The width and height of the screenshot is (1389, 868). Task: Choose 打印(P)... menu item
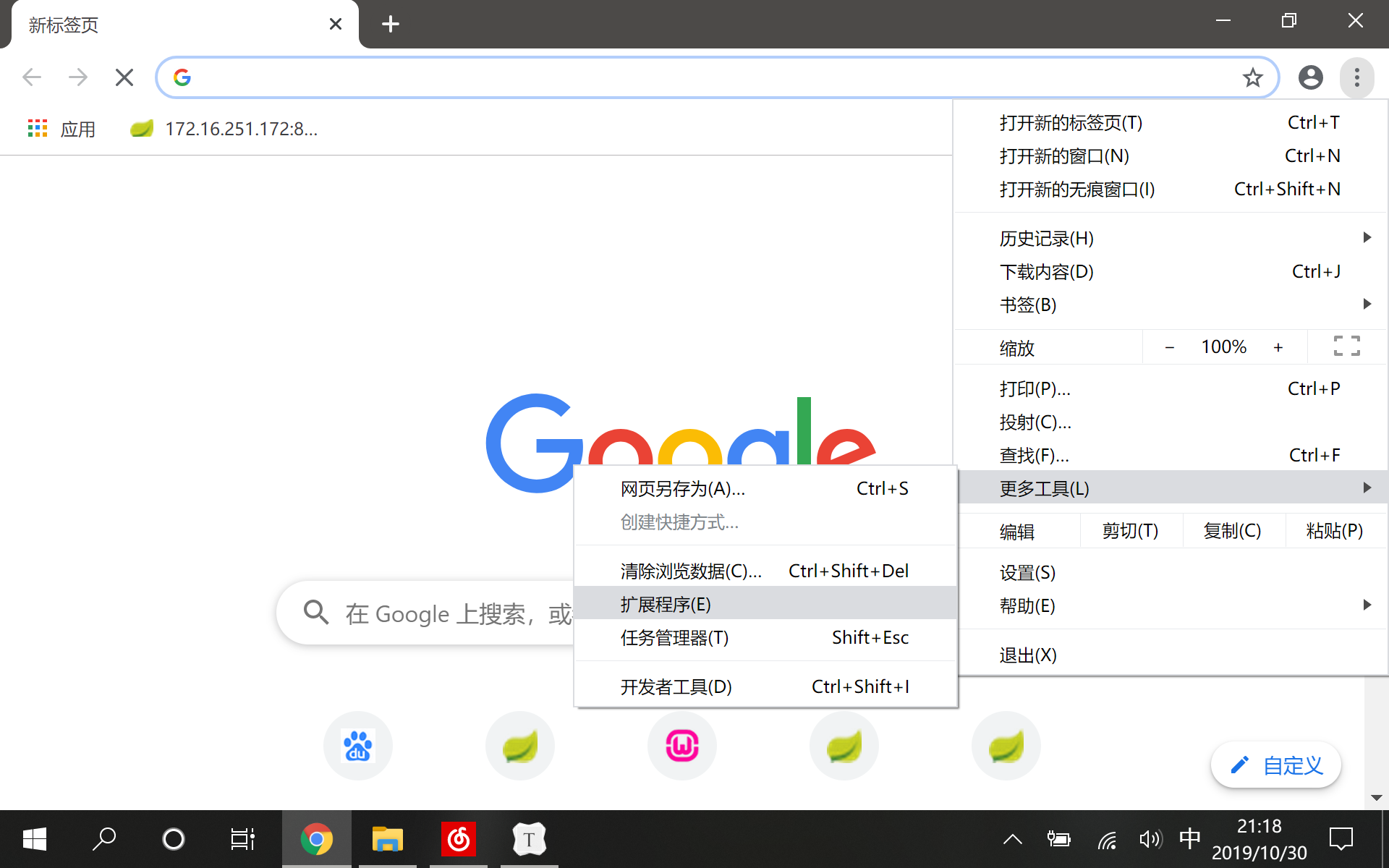[1171, 388]
